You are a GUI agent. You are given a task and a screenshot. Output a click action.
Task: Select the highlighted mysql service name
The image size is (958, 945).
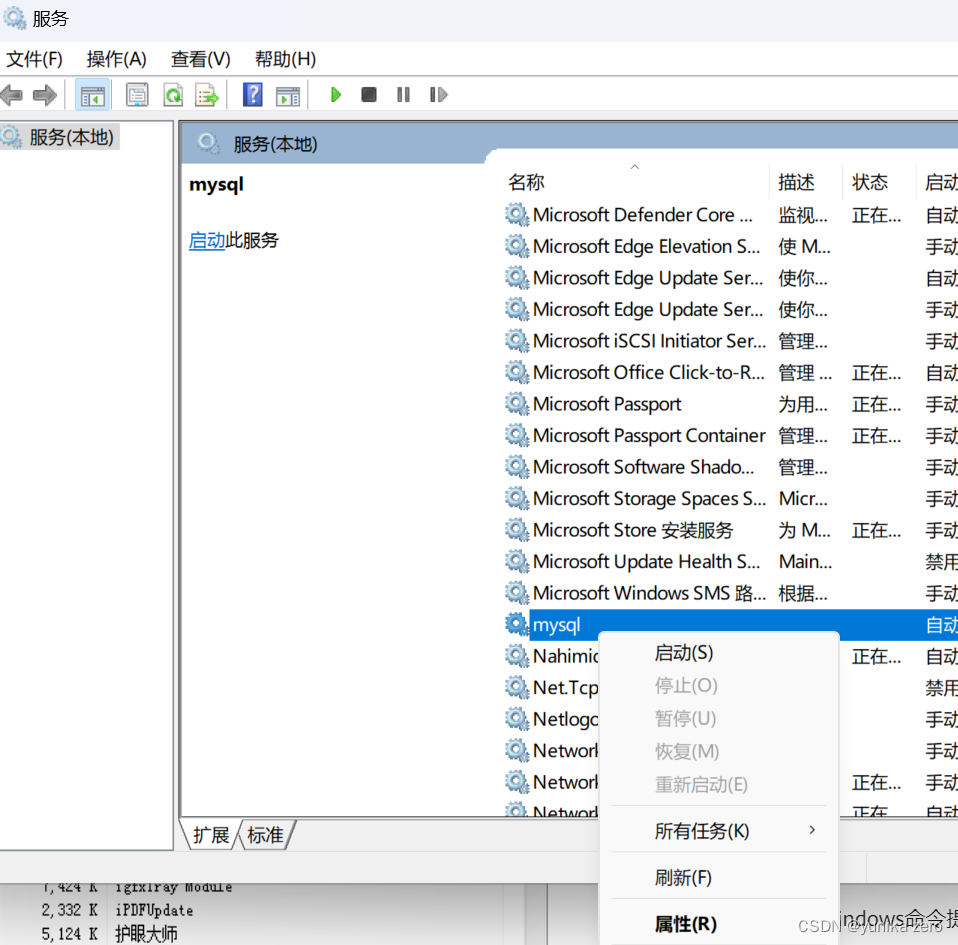tap(557, 625)
